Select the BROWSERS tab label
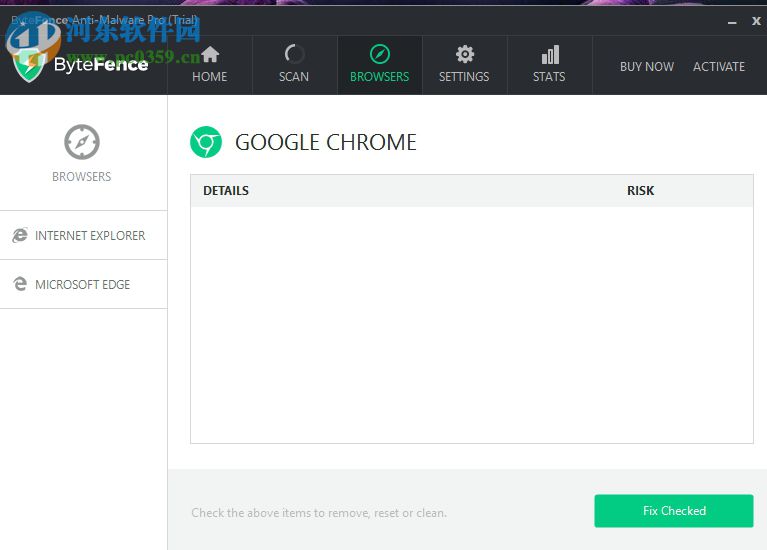Image resolution: width=767 pixels, height=550 pixels. [379, 77]
